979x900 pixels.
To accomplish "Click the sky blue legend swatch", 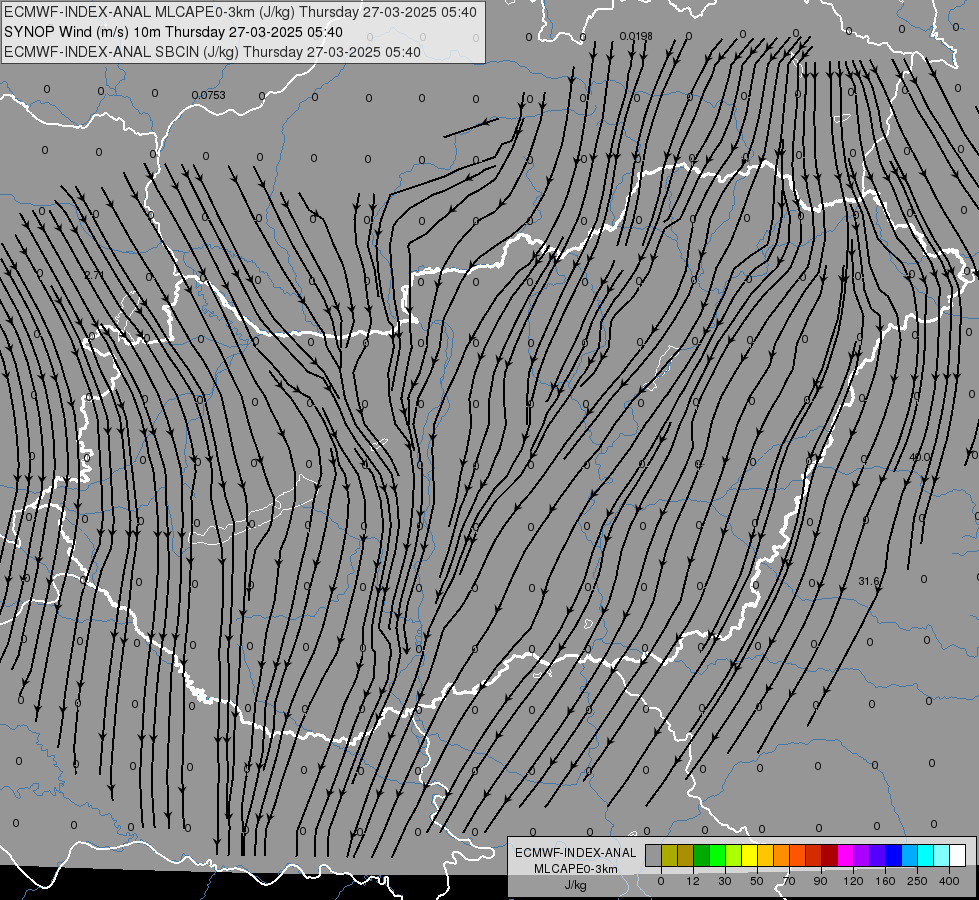I will 910,855.
